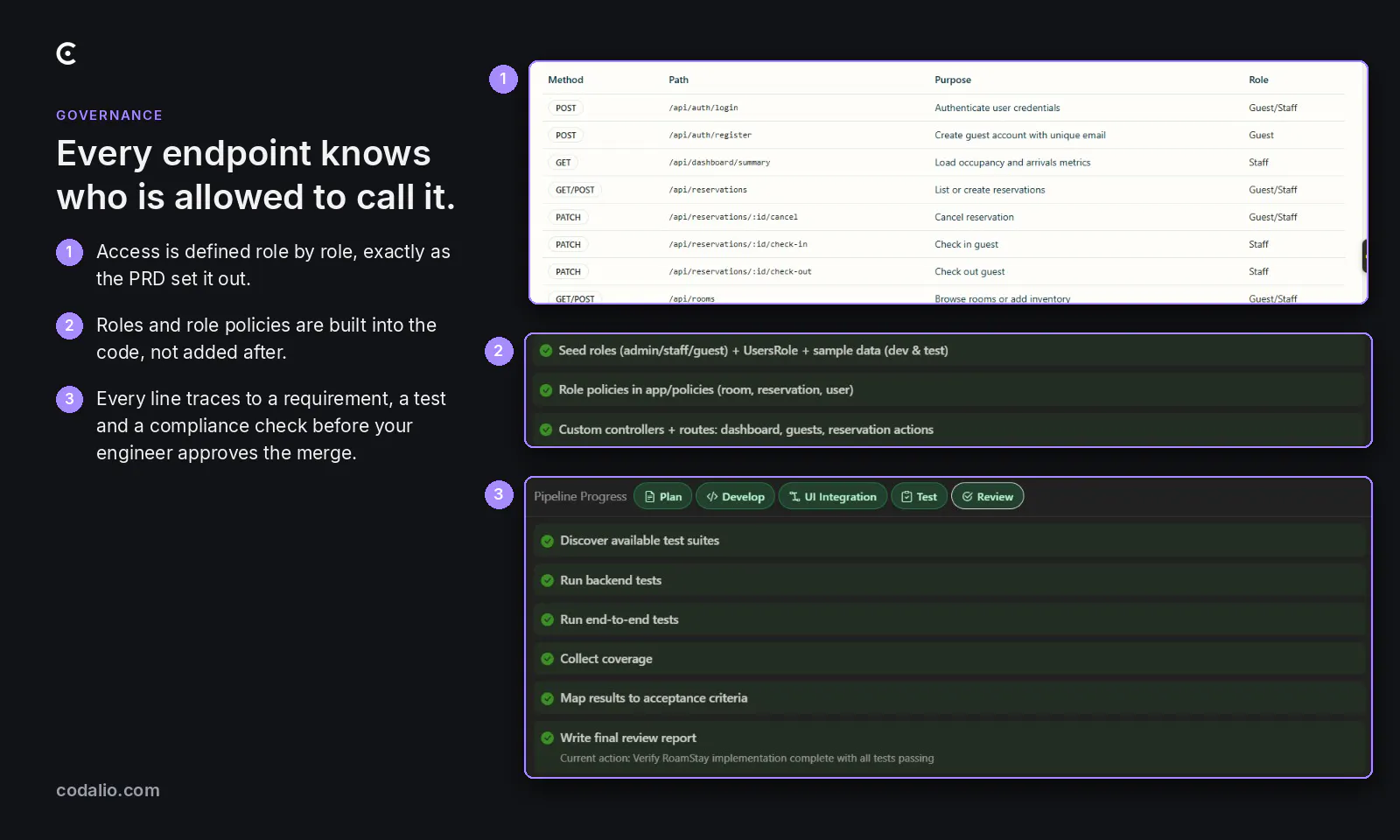Click check icon beside Seed roles task
This screenshot has height=840, width=1400.
[x=546, y=351]
